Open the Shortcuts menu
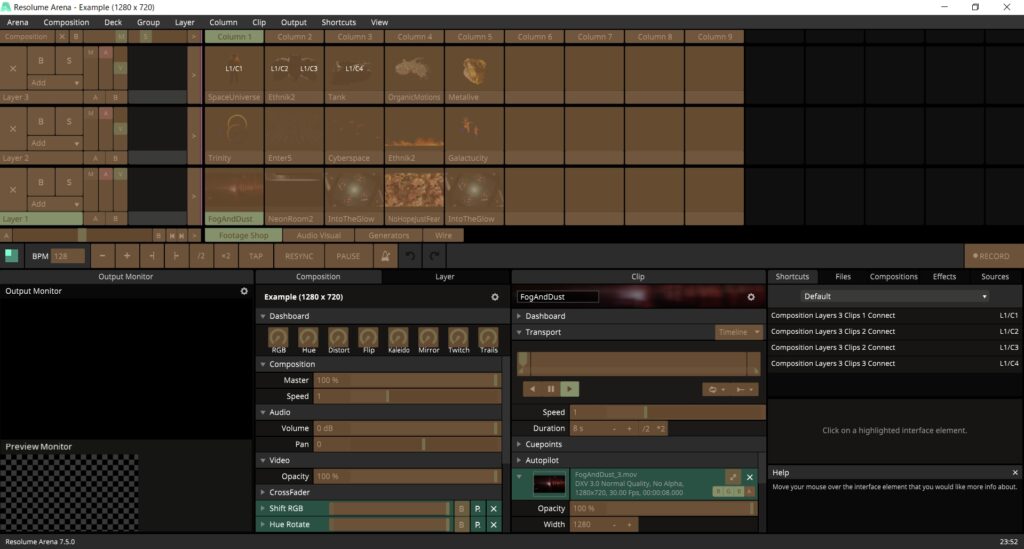Screen dimensions: 1024x549 [338, 22]
